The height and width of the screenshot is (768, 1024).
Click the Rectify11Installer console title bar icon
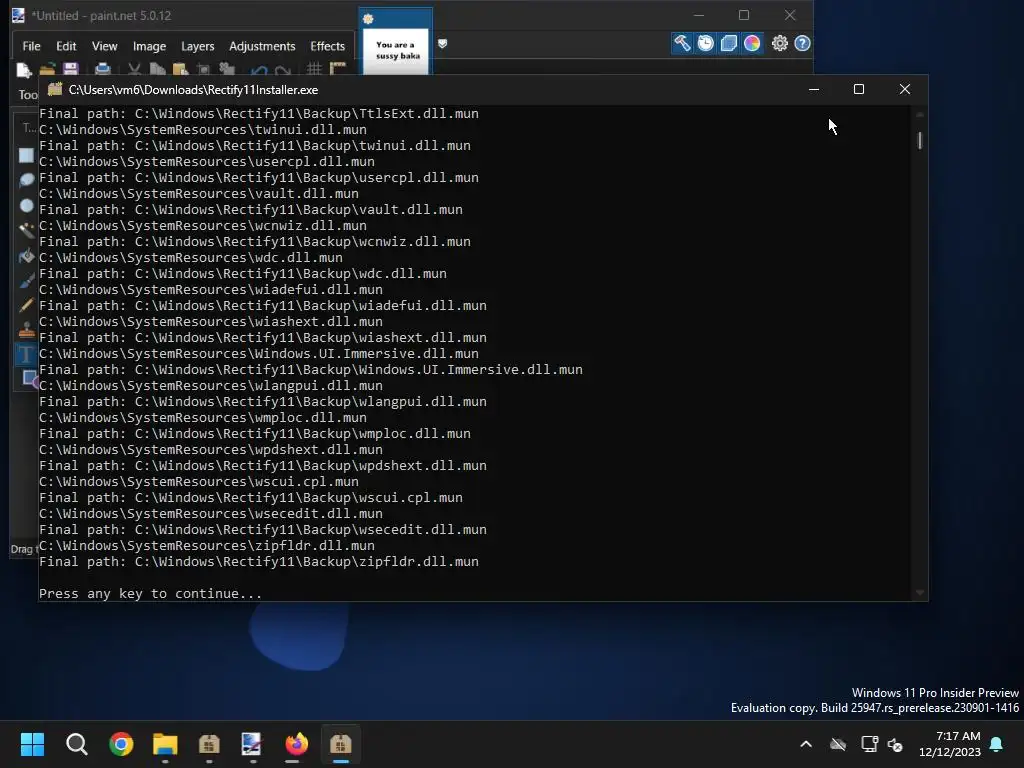(55, 89)
